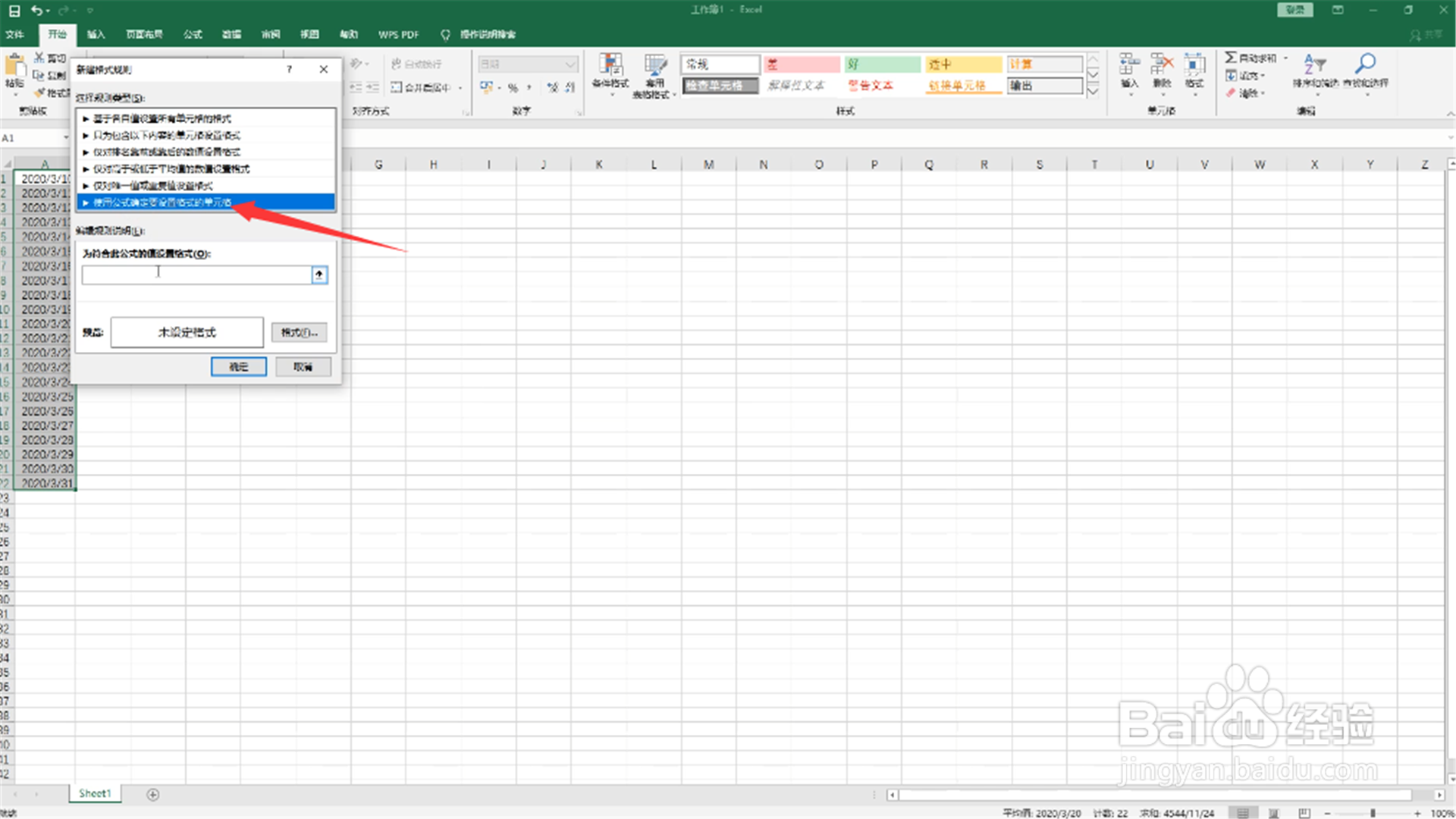This screenshot has height=819, width=1456.
Task: Click the Delete cells icon
Action: [x=1162, y=64]
